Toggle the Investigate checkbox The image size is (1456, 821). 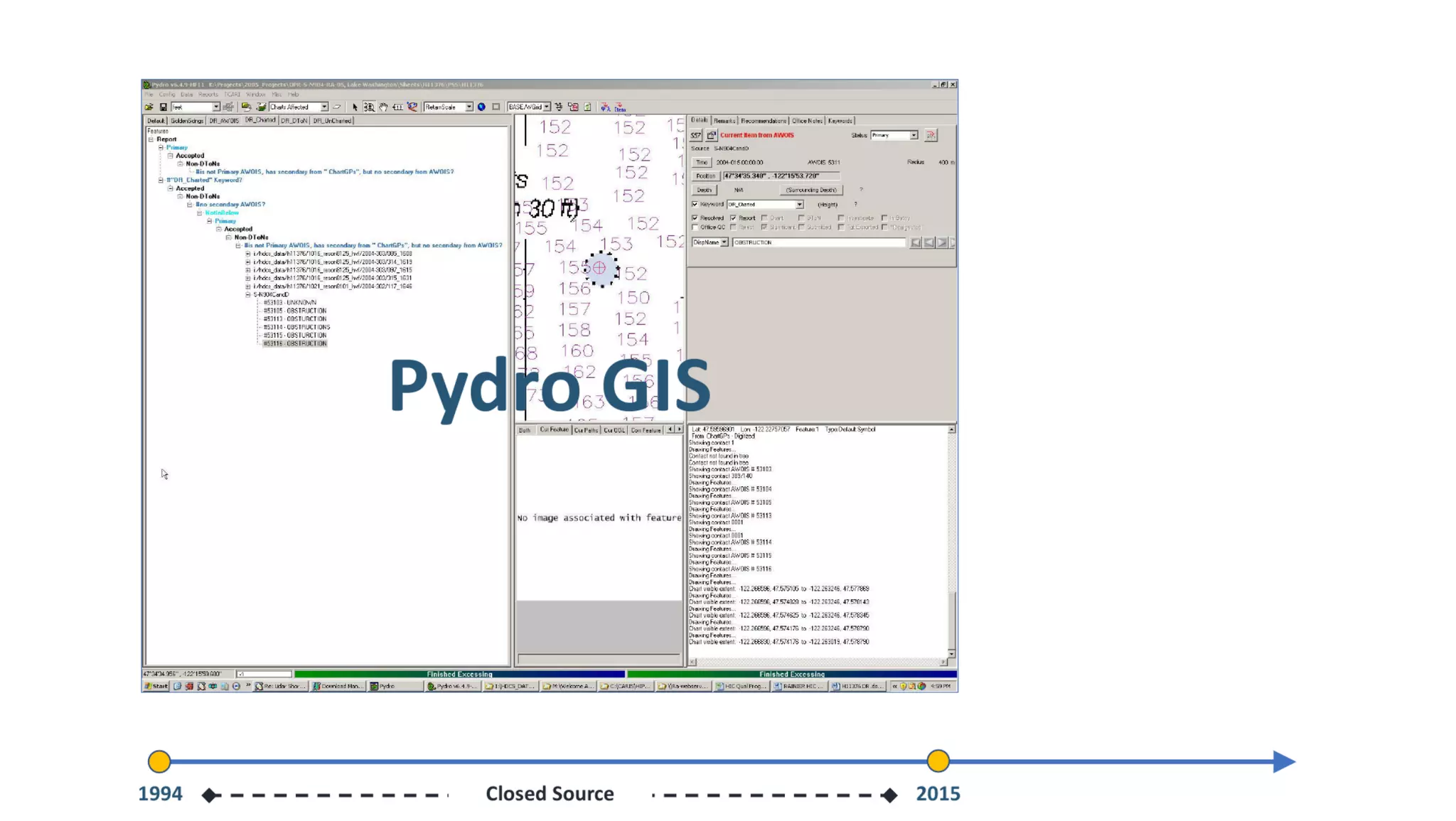(x=842, y=218)
